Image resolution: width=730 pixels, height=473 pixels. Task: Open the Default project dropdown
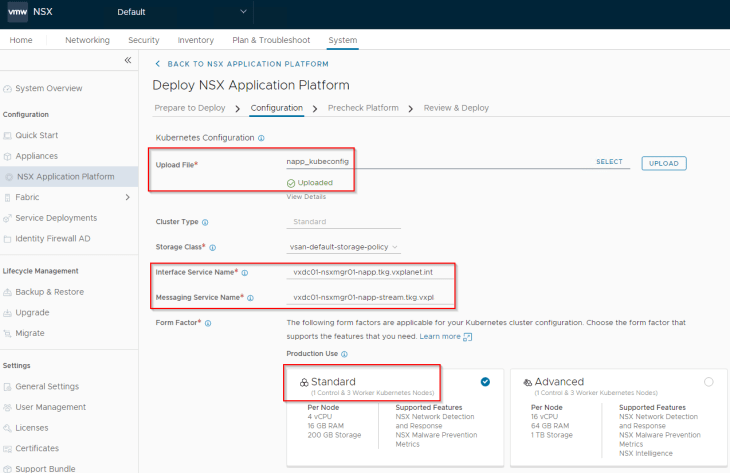(x=182, y=12)
